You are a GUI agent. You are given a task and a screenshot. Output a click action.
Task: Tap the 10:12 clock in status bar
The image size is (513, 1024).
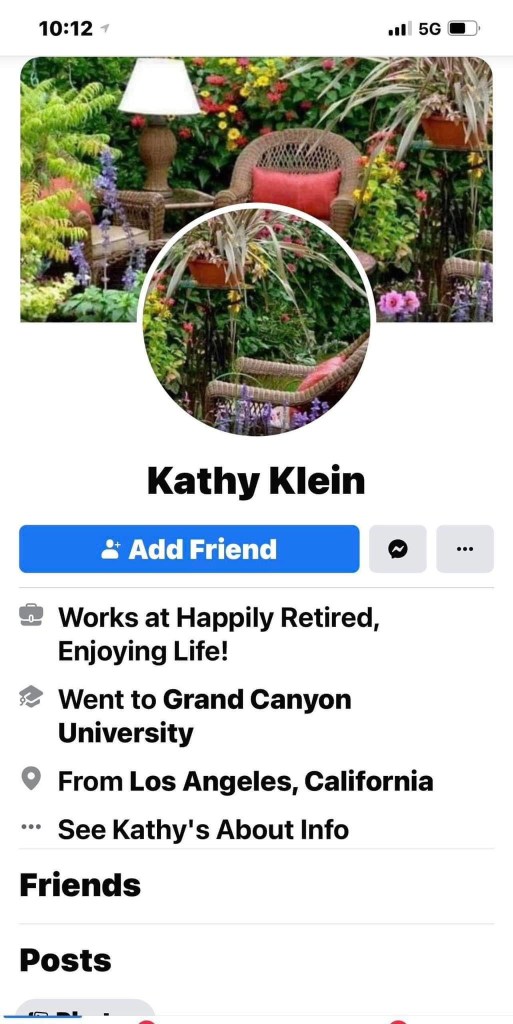(66, 29)
